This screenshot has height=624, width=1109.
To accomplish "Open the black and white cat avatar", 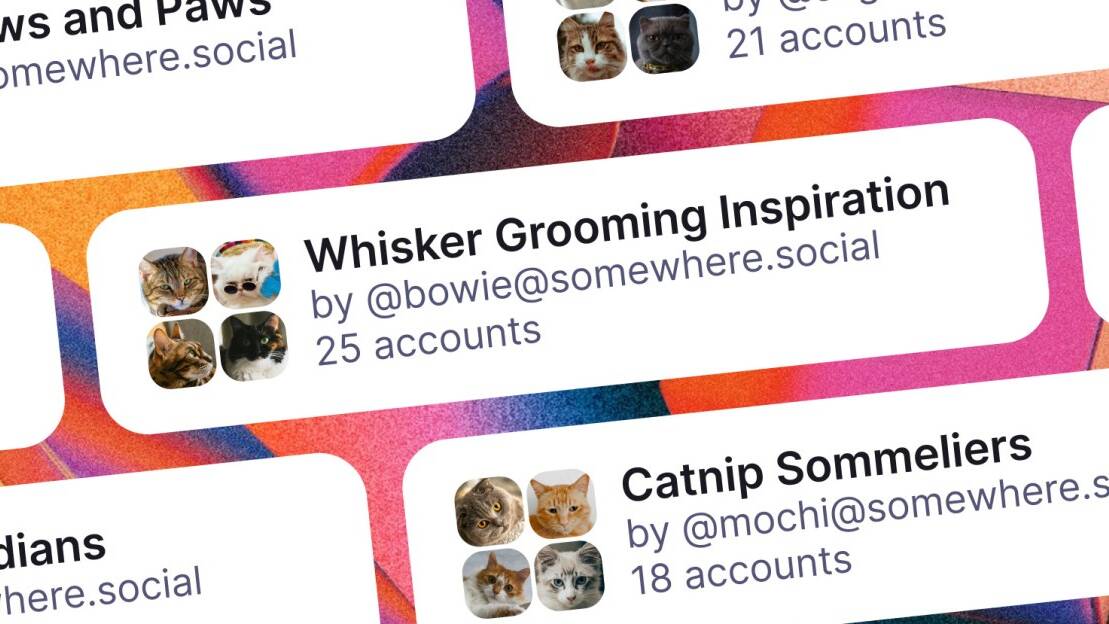I will click(x=254, y=345).
